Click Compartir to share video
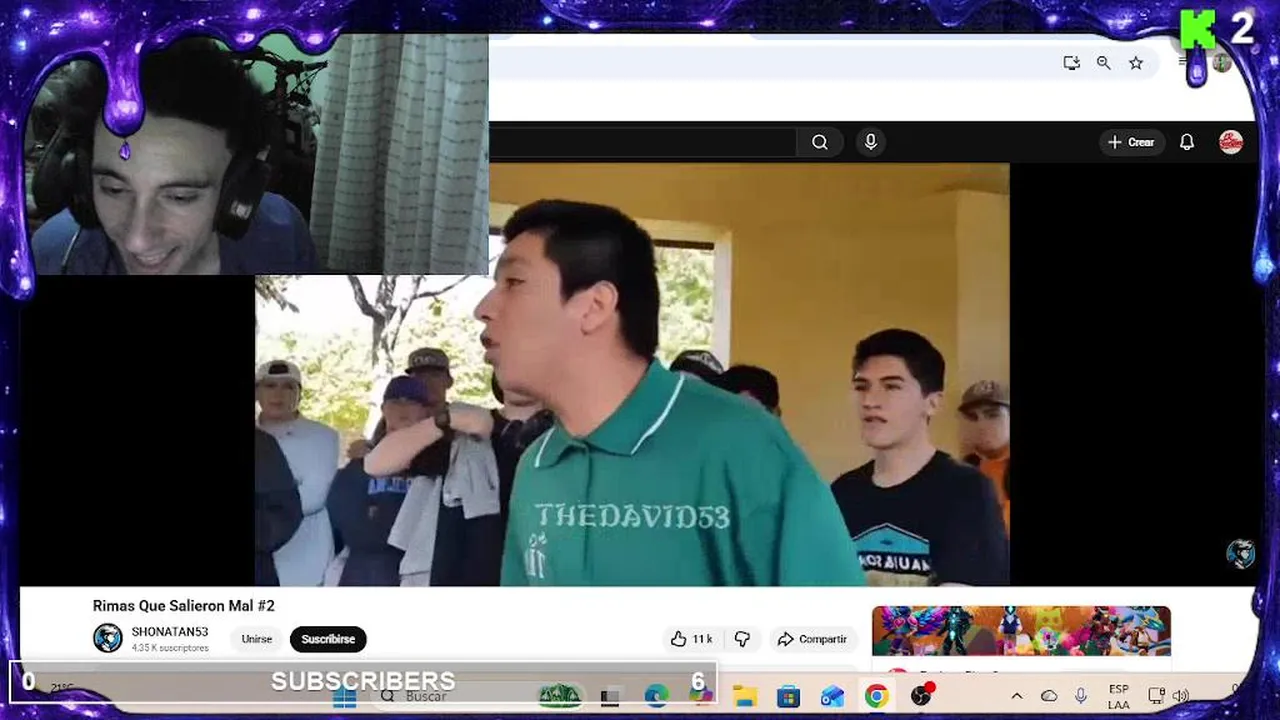Screen dimensions: 1280x720 tap(812, 639)
